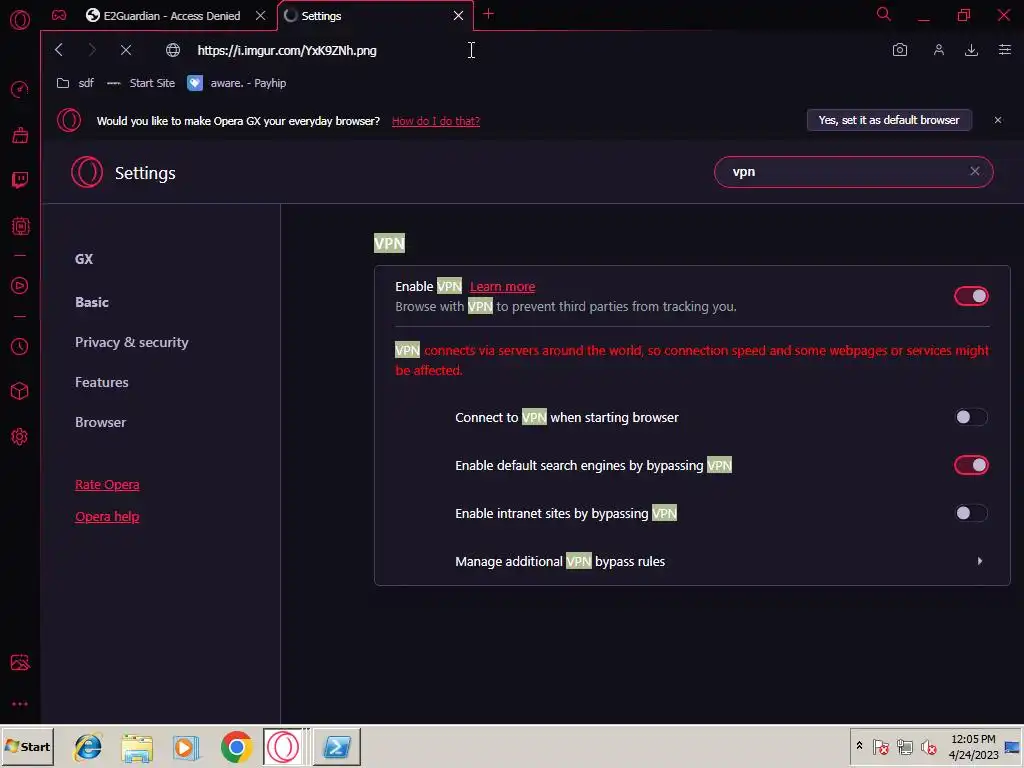Dismiss the default browser prompt
Viewport: 1024px width, 768px height.
[x=997, y=120]
